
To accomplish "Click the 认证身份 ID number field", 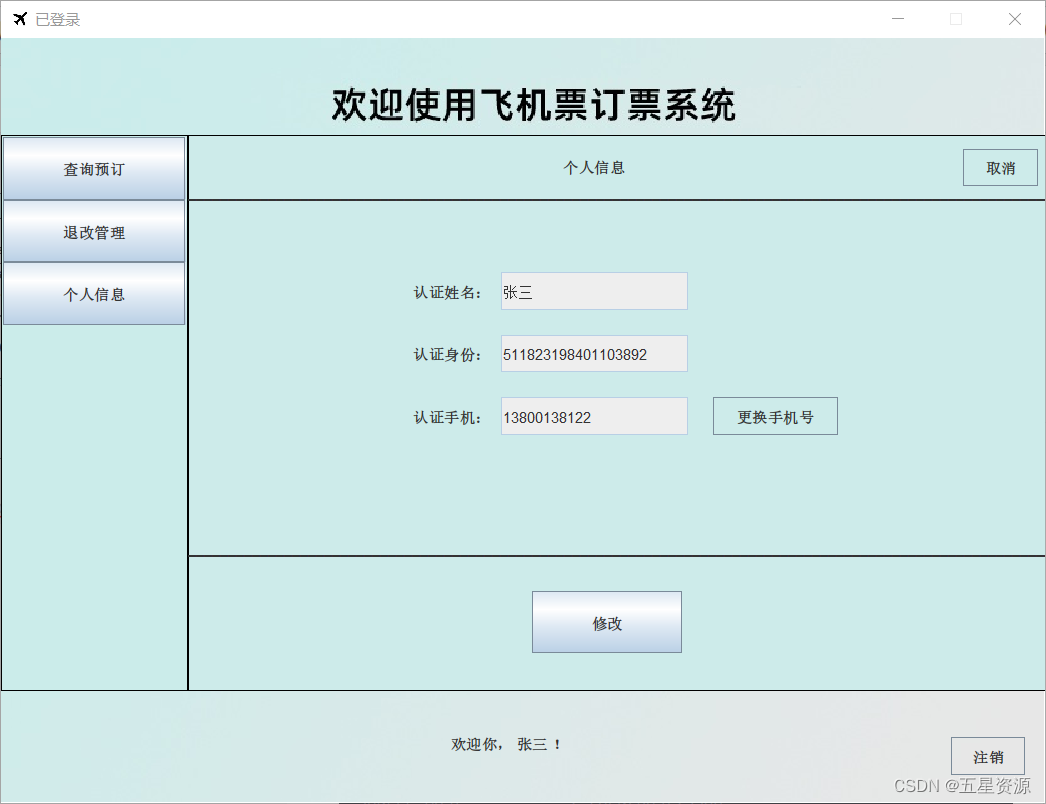I will (x=593, y=353).
